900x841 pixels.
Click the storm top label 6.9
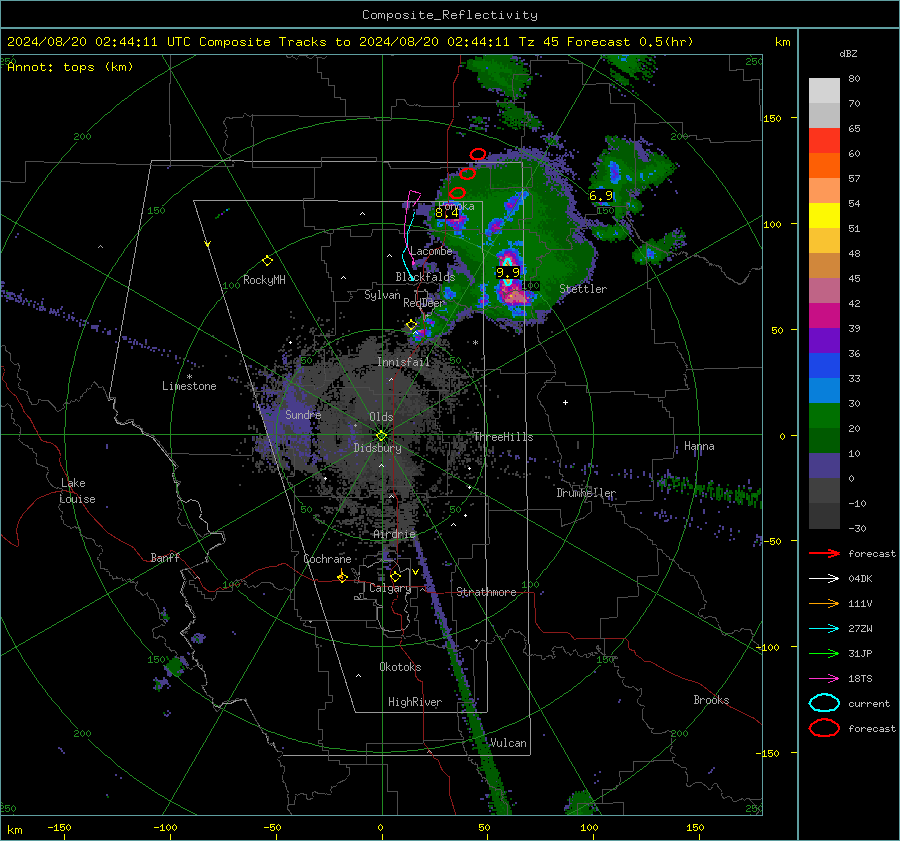[601, 196]
